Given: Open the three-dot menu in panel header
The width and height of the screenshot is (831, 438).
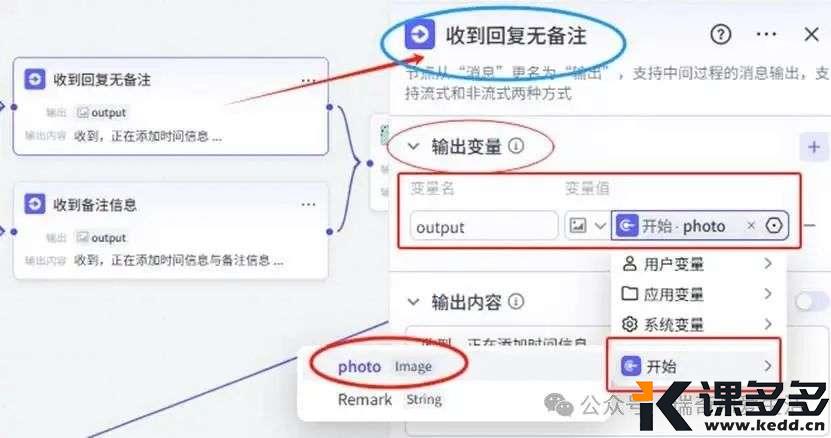Looking at the screenshot, I should (766, 35).
